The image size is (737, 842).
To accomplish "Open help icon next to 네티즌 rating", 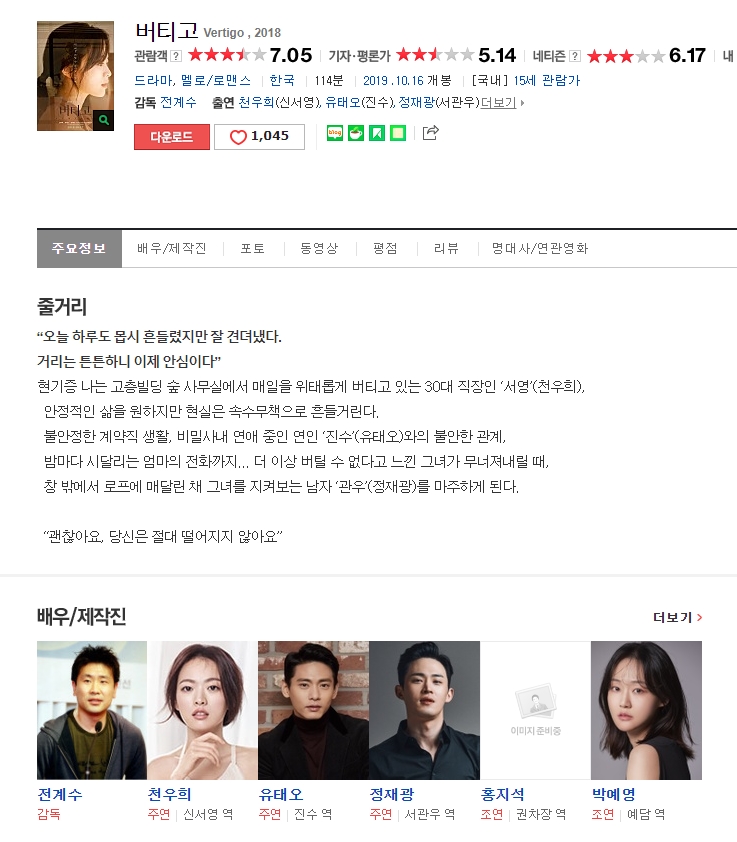I will 575,56.
